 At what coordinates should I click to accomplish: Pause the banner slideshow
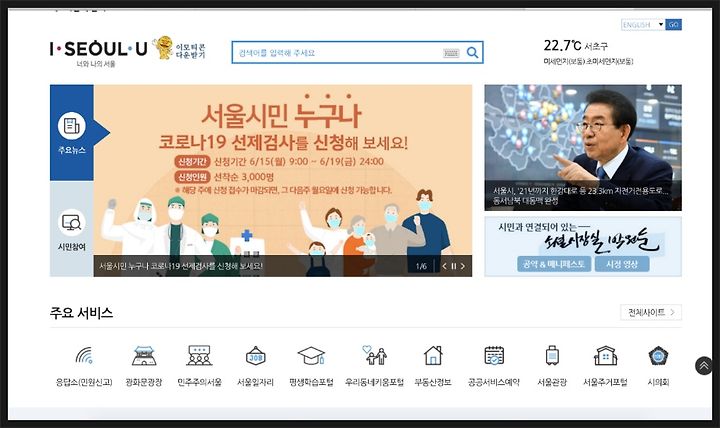[454, 266]
